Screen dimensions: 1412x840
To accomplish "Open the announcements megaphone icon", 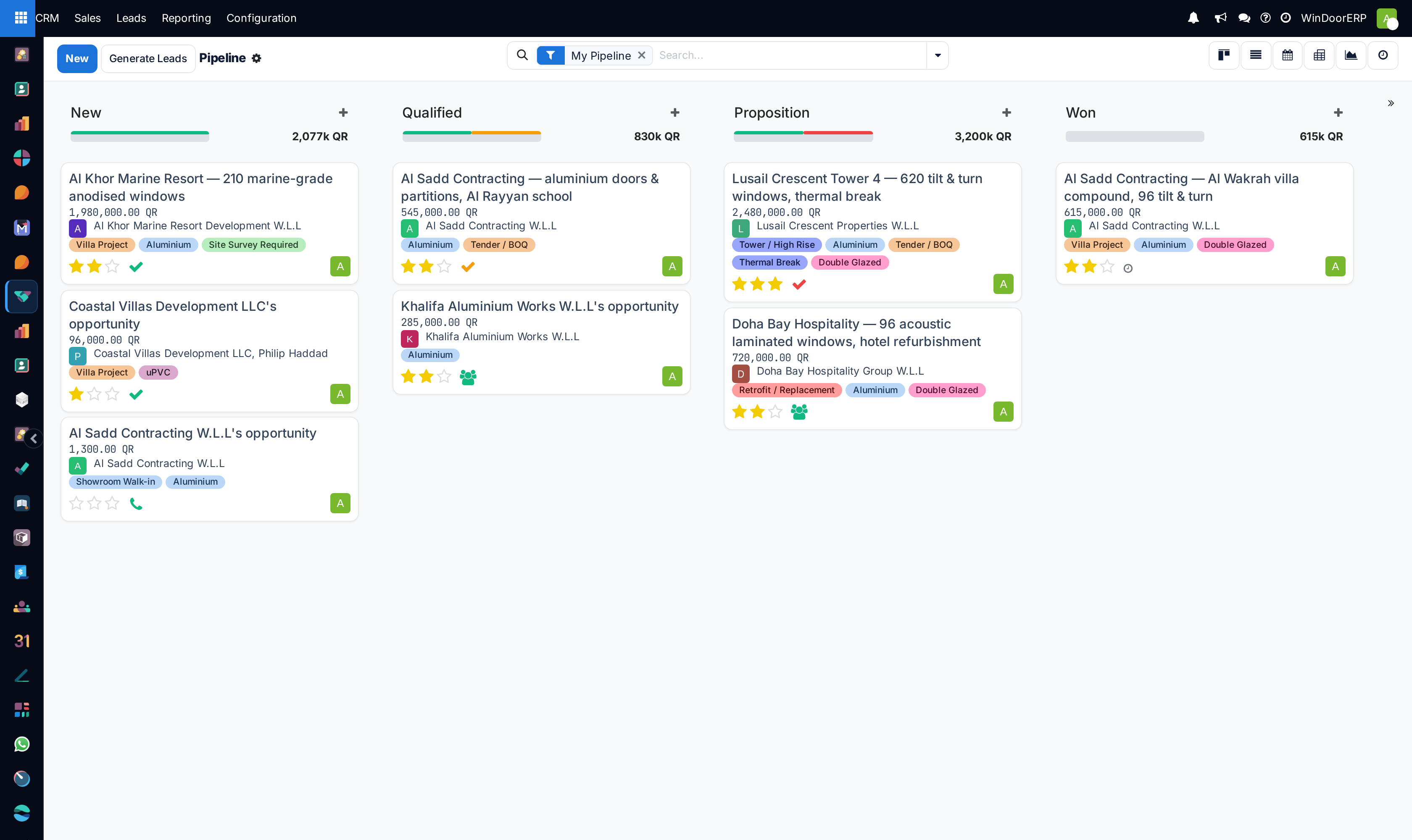I will [1220, 18].
